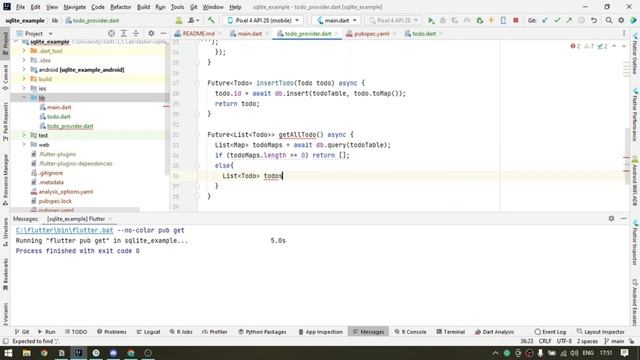Open the disabled Pixel 4 API 28 dropdown
640x360 pixels.
pyautogui.click(x=394, y=20)
